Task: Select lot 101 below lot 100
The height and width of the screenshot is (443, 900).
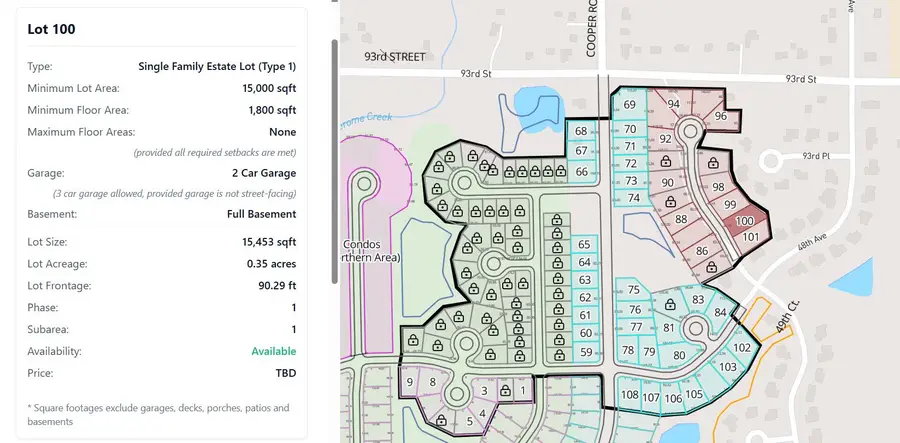Action: pyautogui.click(x=751, y=237)
